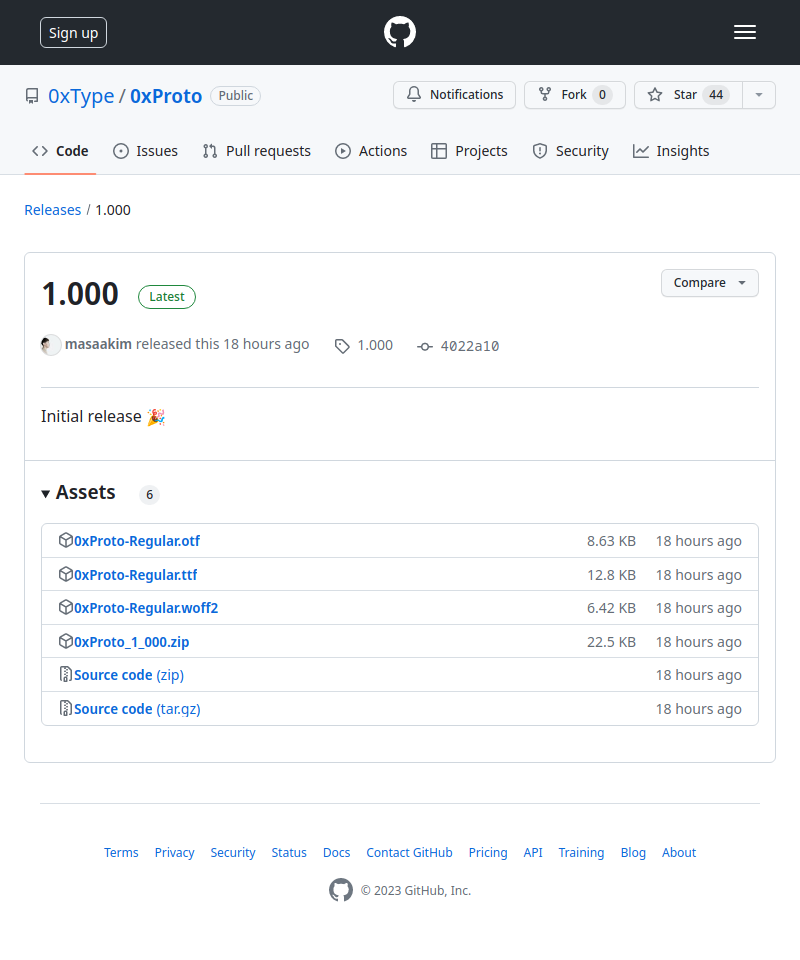Fork the repository

(574, 95)
